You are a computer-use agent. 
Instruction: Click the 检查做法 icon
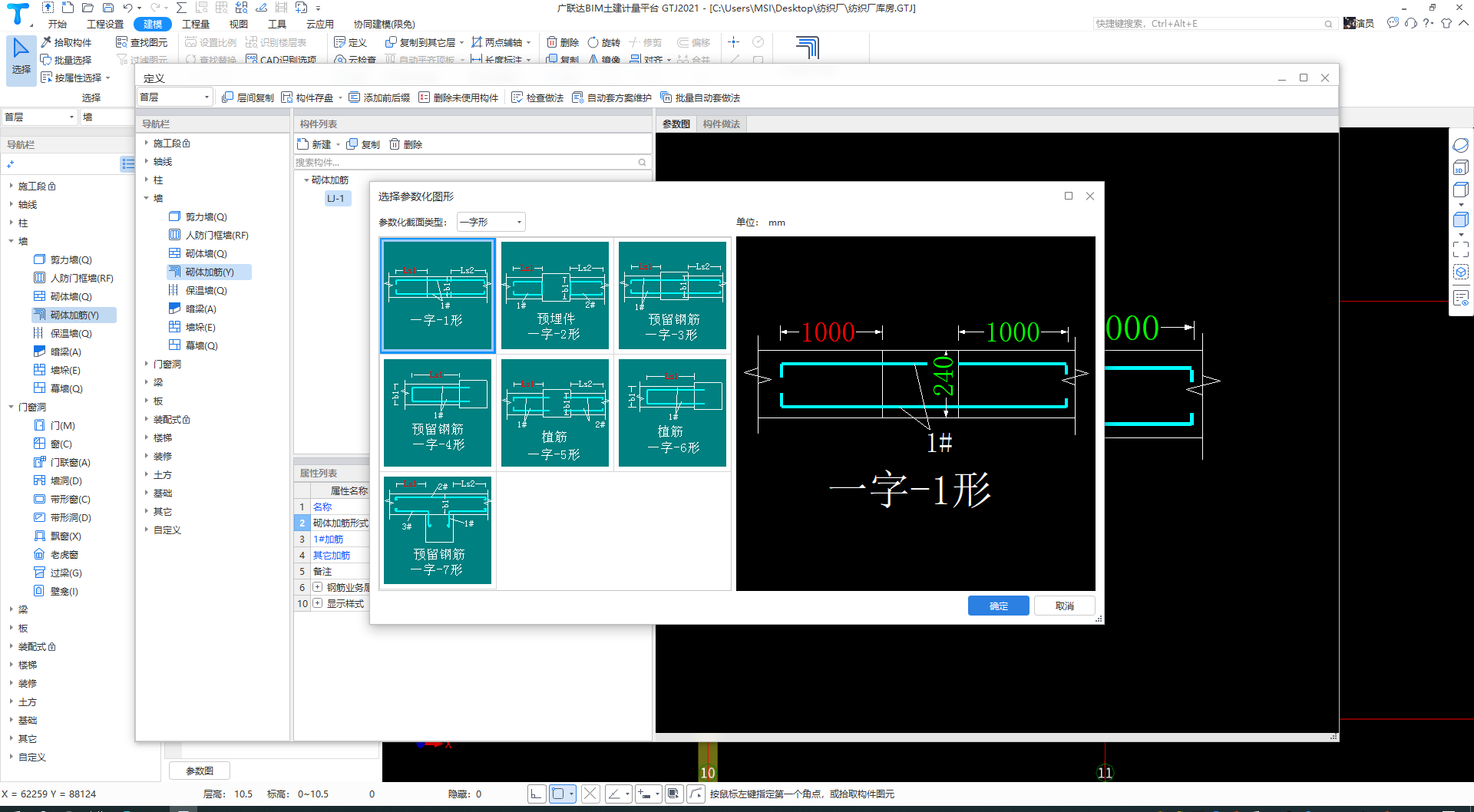517,97
